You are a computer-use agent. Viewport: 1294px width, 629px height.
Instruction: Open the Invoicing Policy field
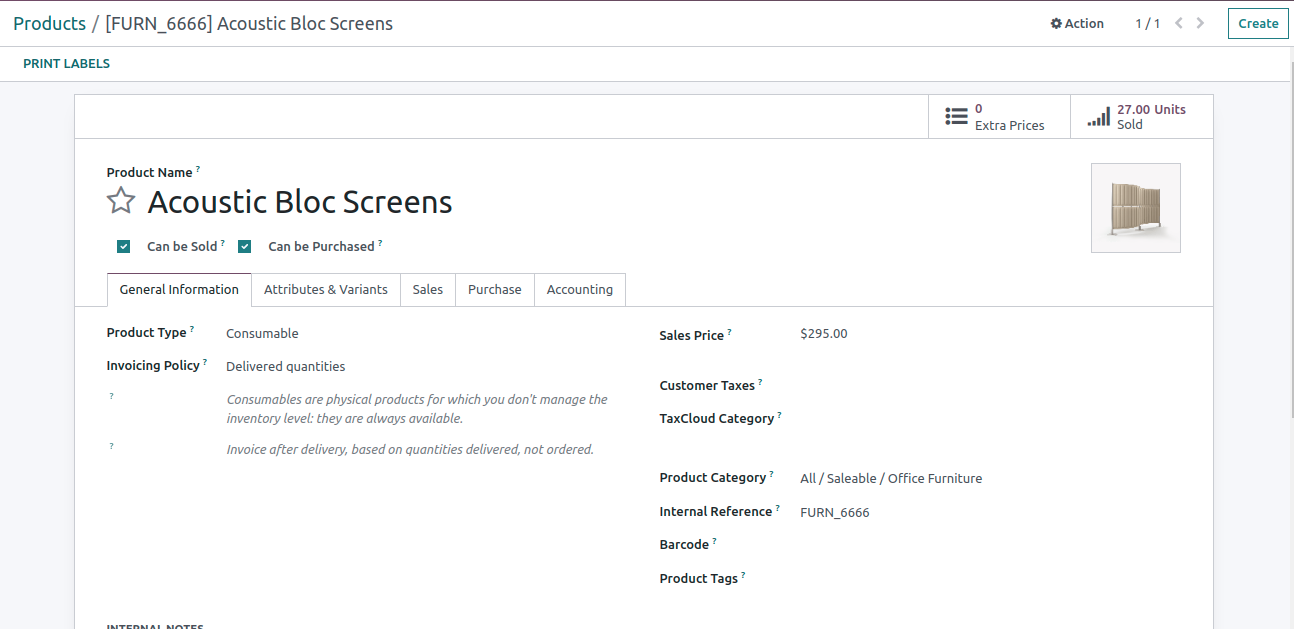click(285, 367)
